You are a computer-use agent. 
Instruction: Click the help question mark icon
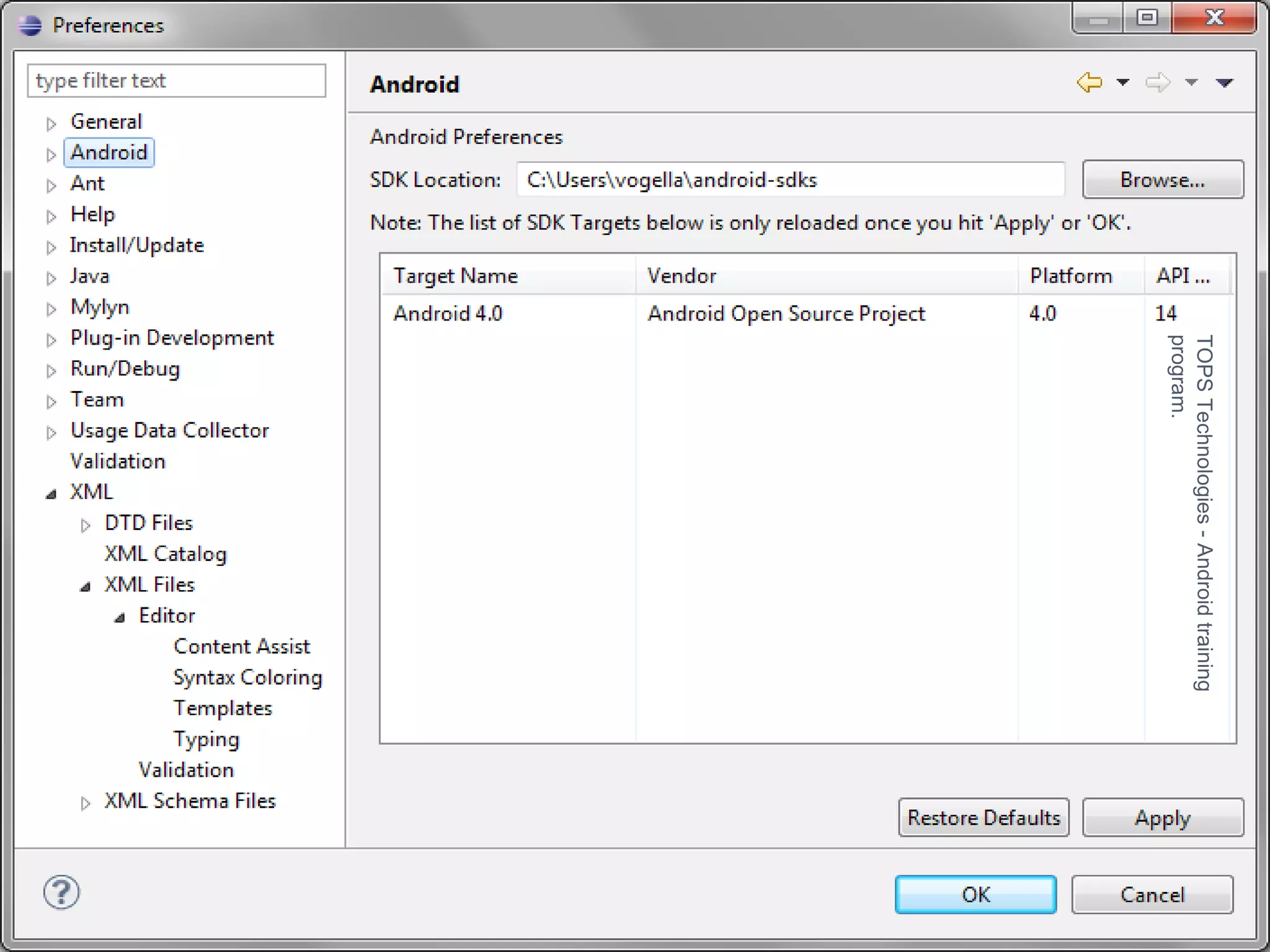point(61,892)
